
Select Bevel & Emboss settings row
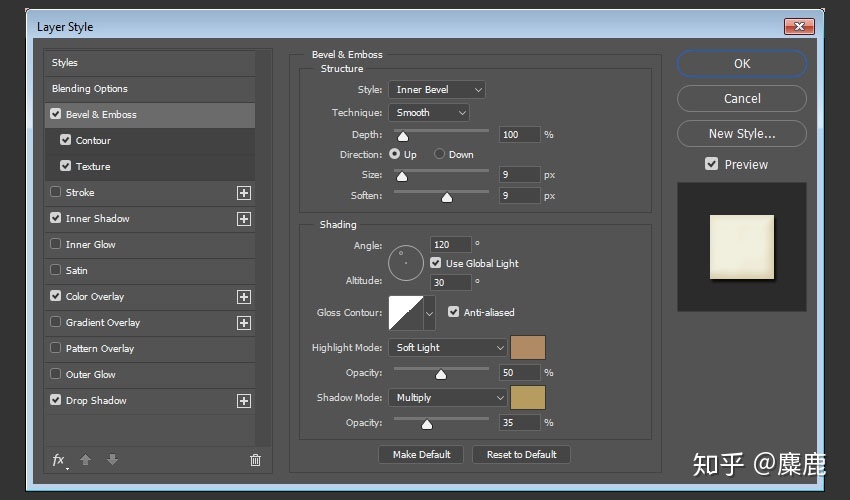point(150,115)
